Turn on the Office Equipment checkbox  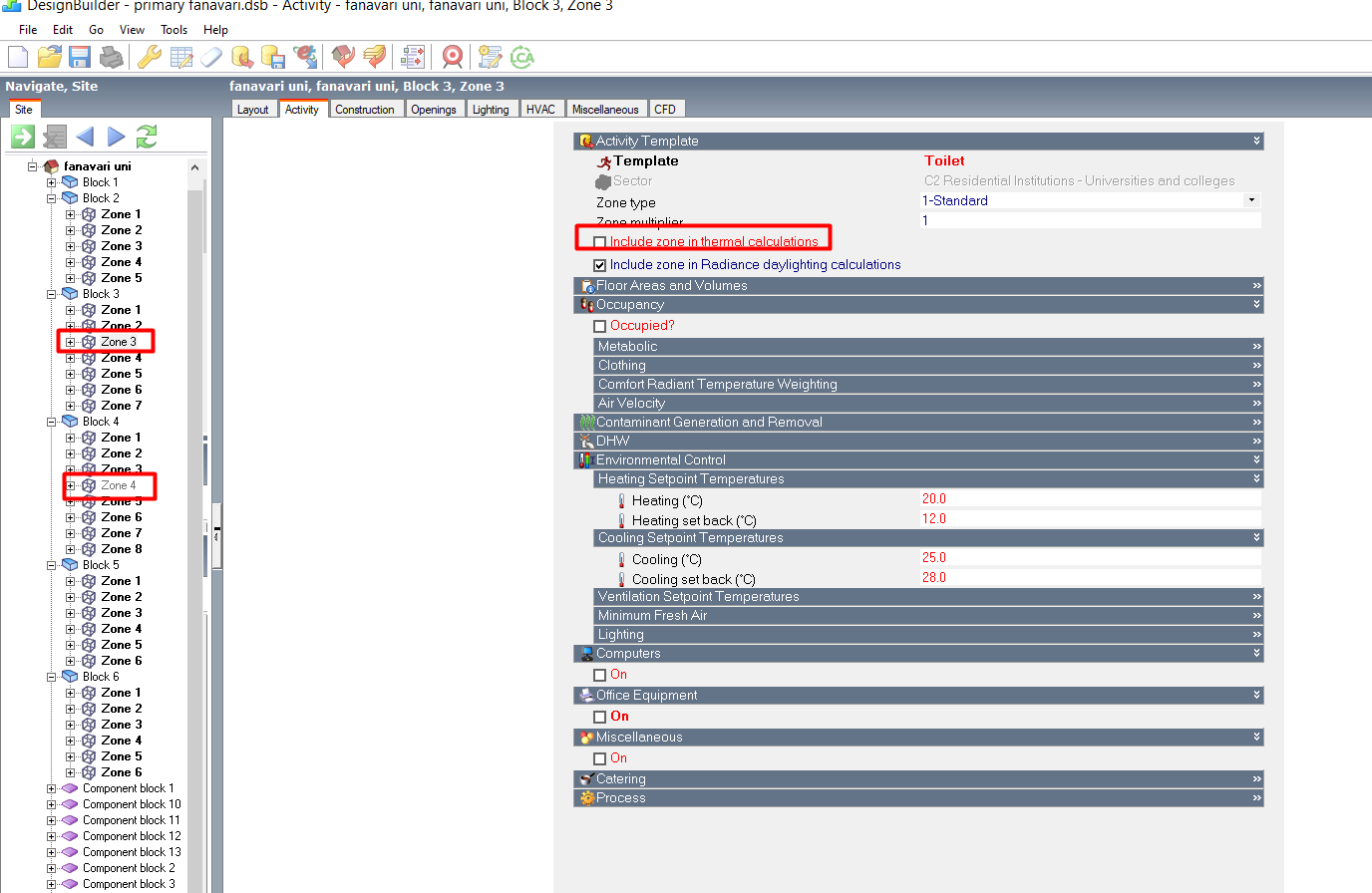[x=600, y=717]
